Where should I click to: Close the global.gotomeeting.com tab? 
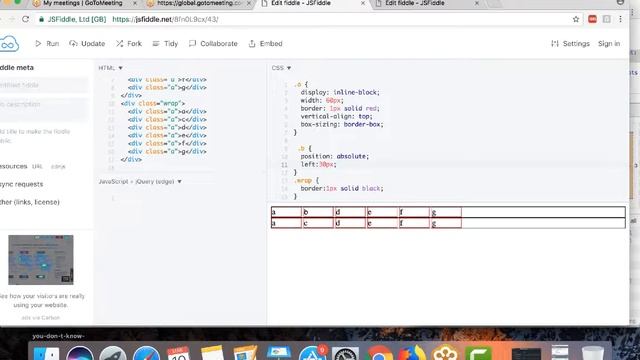click(249, 3)
